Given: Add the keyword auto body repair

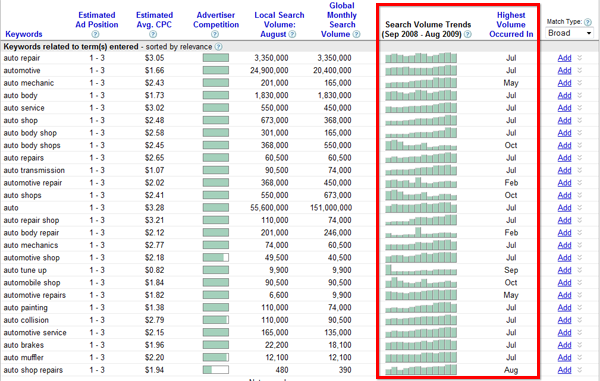Looking at the screenshot, I should coord(564,233).
